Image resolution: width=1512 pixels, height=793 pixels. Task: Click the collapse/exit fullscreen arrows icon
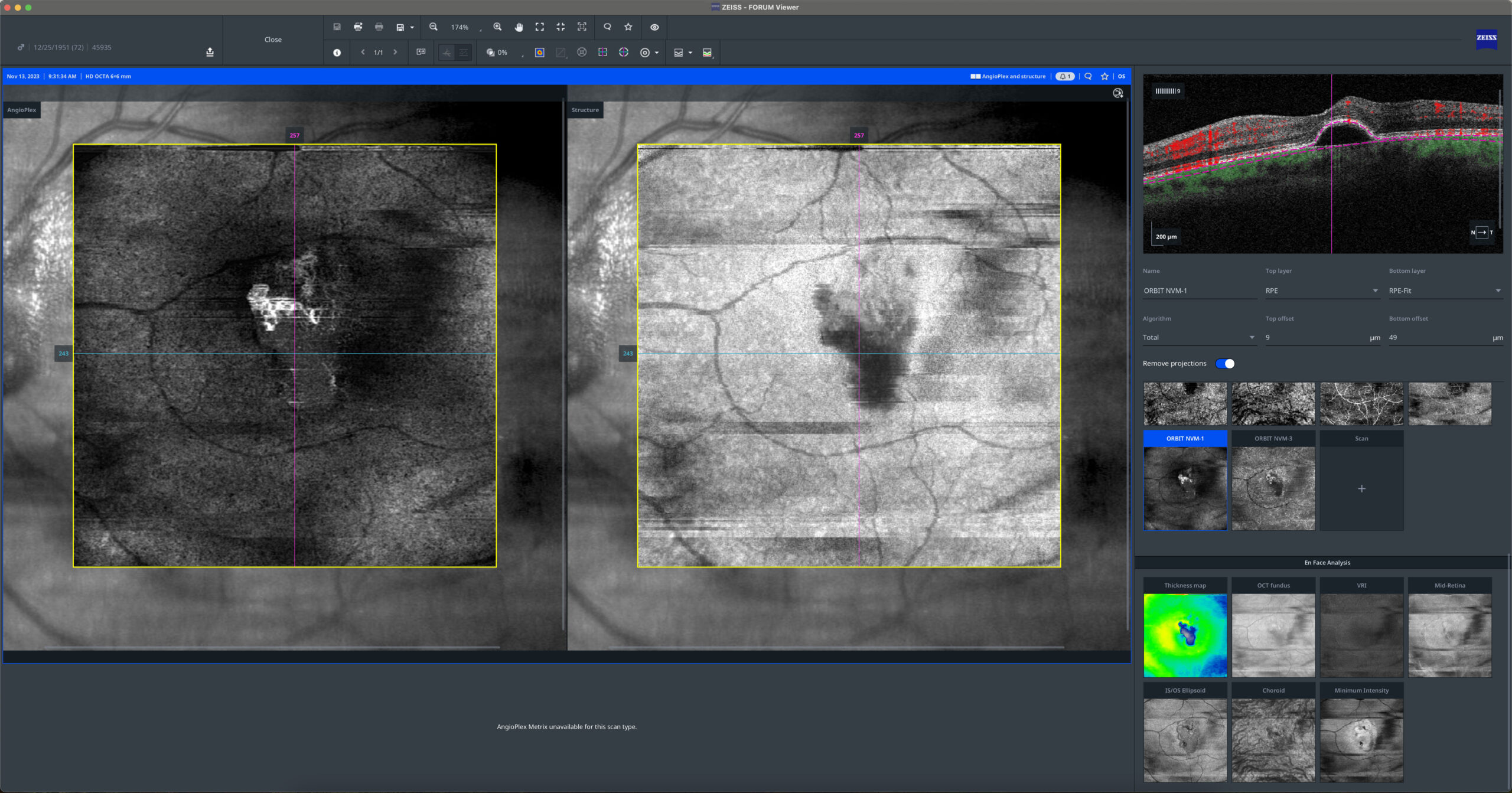tap(561, 27)
